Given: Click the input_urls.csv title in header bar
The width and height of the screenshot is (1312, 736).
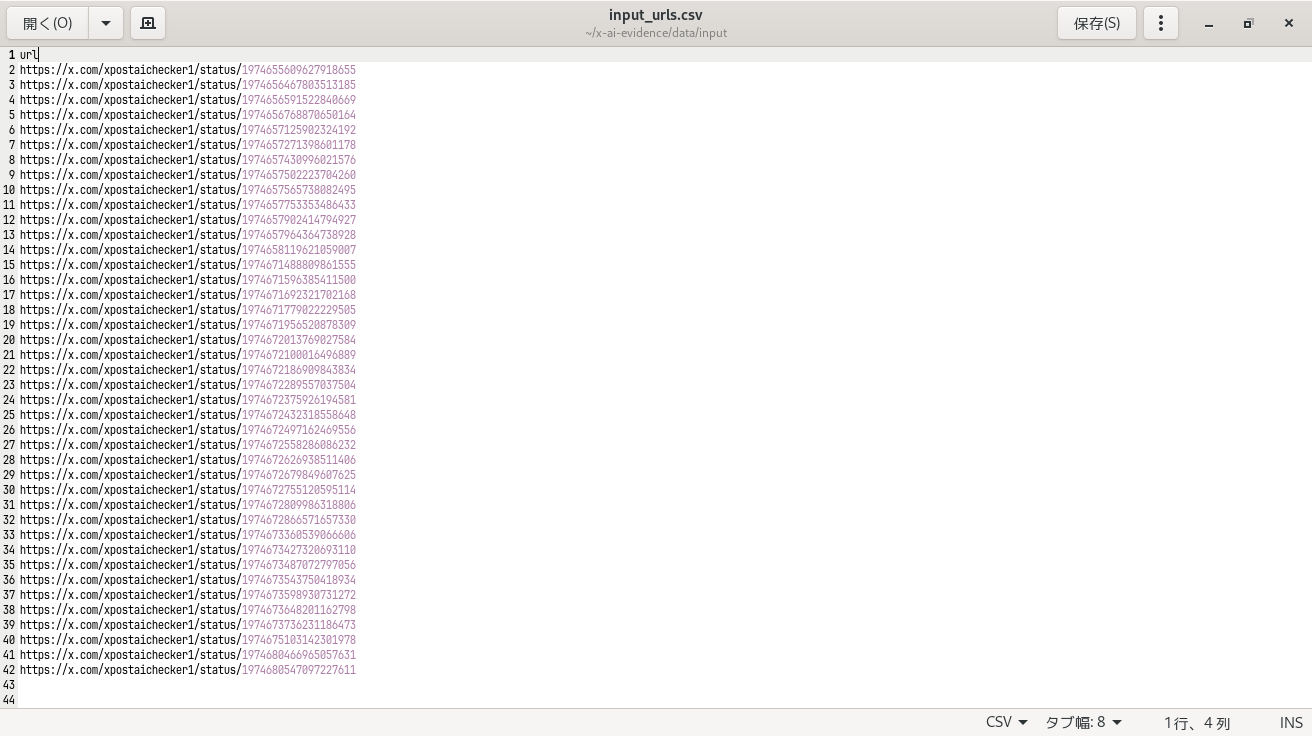Looking at the screenshot, I should click(x=655, y=15).
